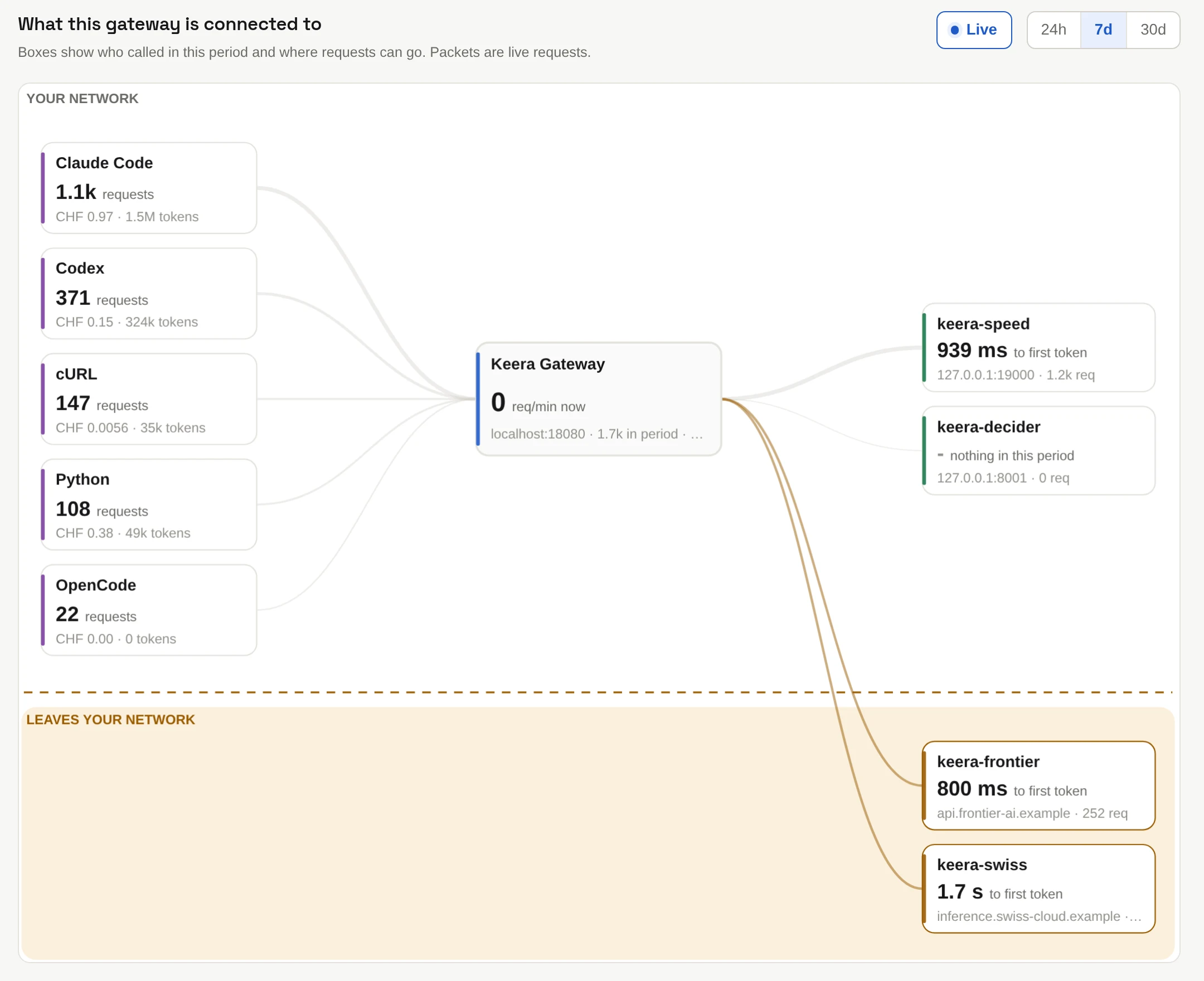Select the 30d time range
This screenshot has height=981, width=1204.
click(x=1153, y=30)
